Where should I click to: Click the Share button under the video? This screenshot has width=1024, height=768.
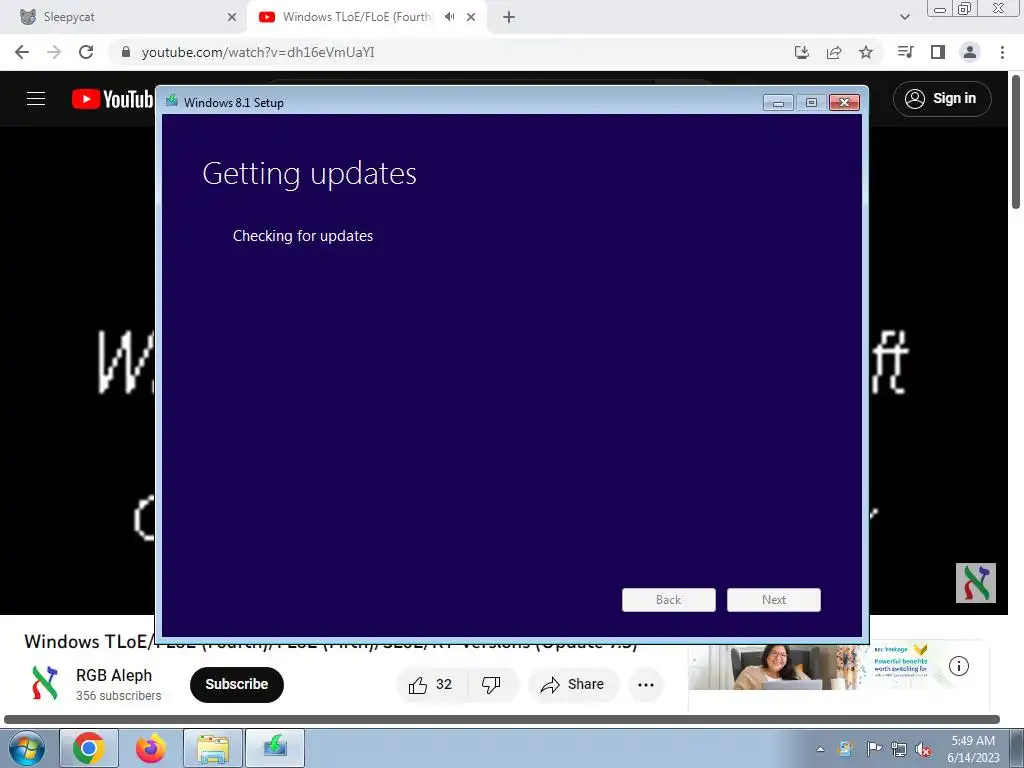click(x=572, y=684)
